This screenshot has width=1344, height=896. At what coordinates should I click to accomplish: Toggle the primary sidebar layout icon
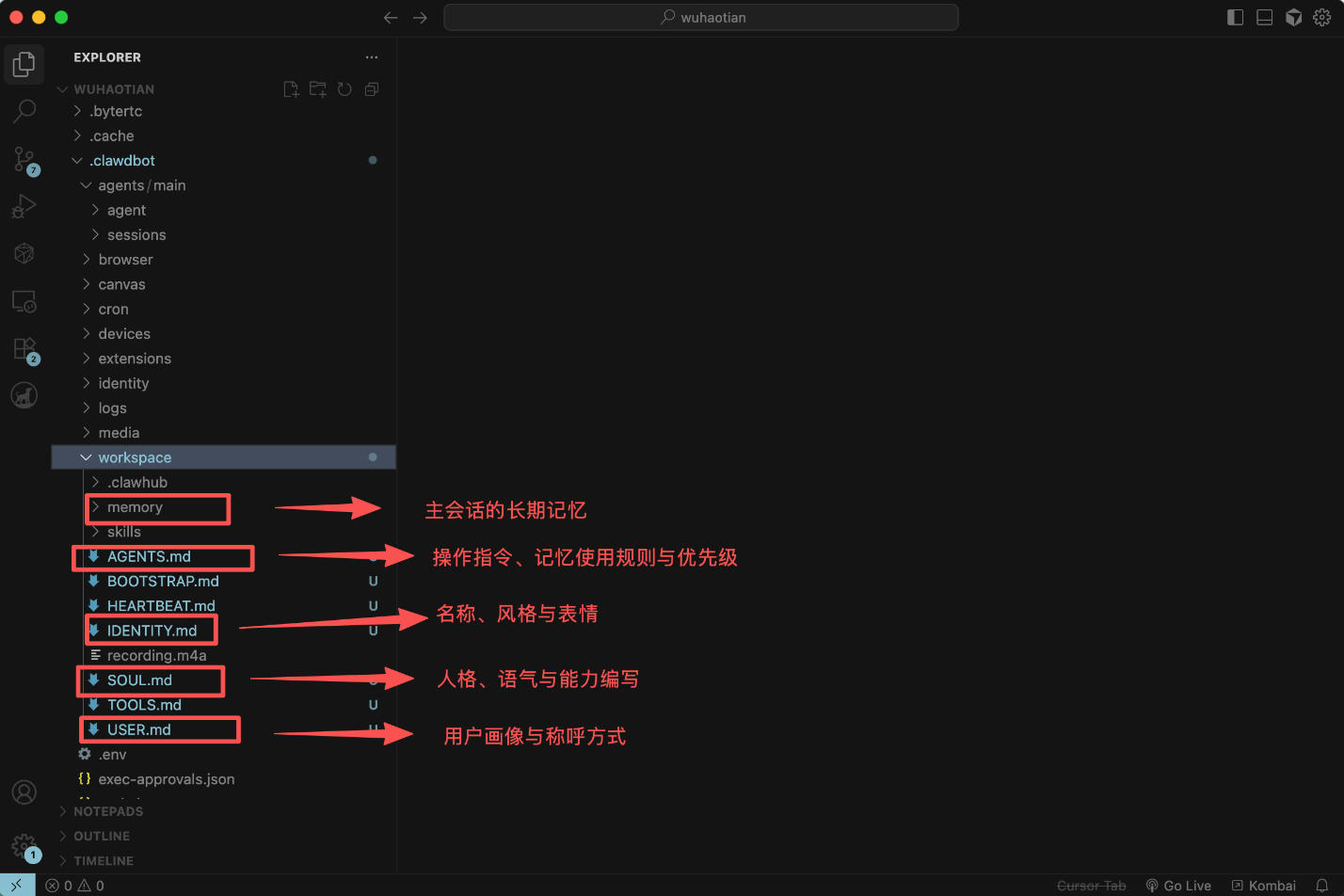(1236, 17)
